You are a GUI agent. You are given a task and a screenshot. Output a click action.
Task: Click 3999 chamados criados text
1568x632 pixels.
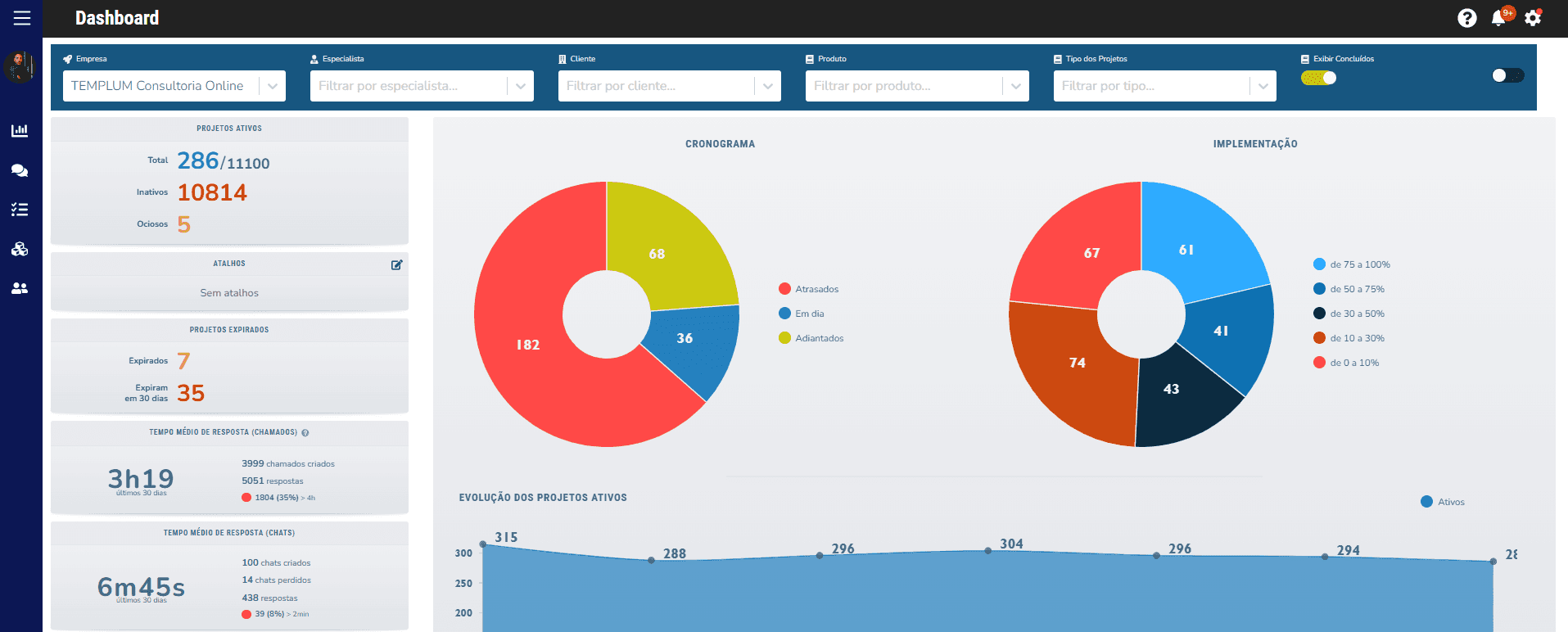(x=288, y=463)
